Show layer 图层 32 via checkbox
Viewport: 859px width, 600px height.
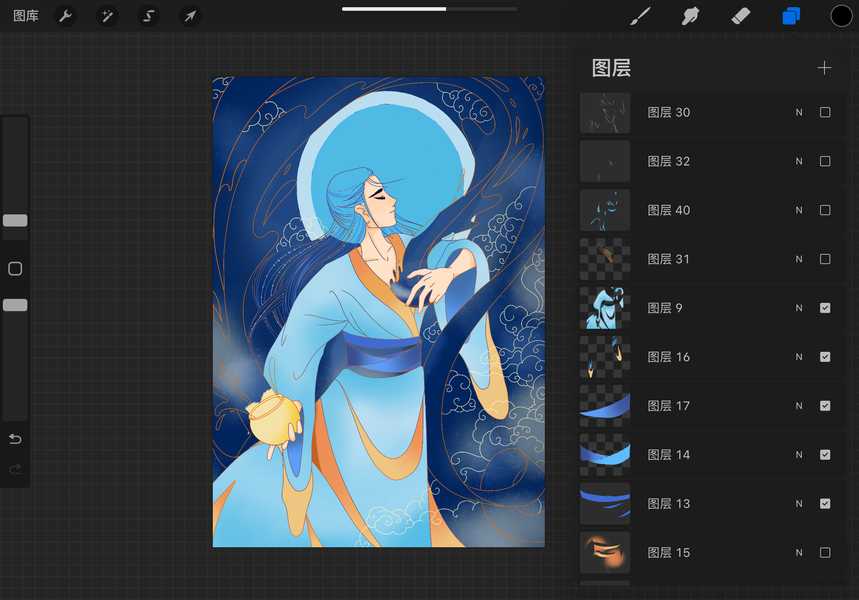point(825,161)
